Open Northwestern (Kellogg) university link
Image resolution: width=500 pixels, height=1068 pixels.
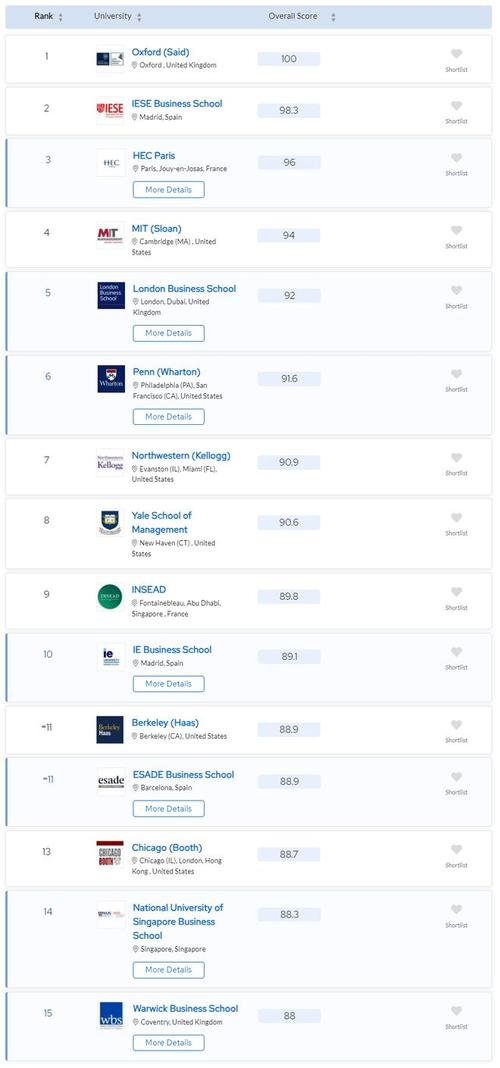point(181,456)
